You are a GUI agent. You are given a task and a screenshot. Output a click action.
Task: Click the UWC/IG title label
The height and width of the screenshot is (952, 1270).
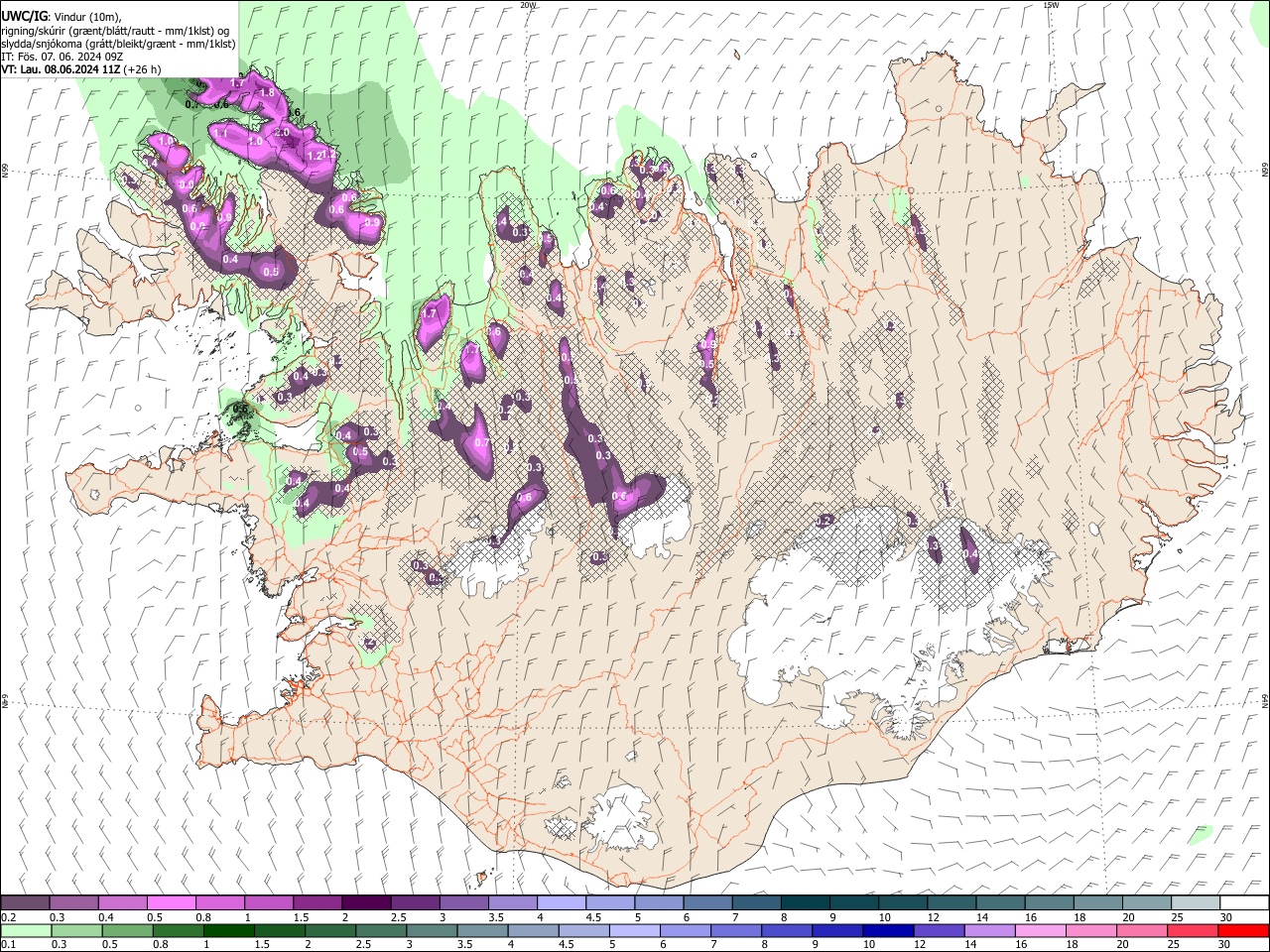coord(24,16)
